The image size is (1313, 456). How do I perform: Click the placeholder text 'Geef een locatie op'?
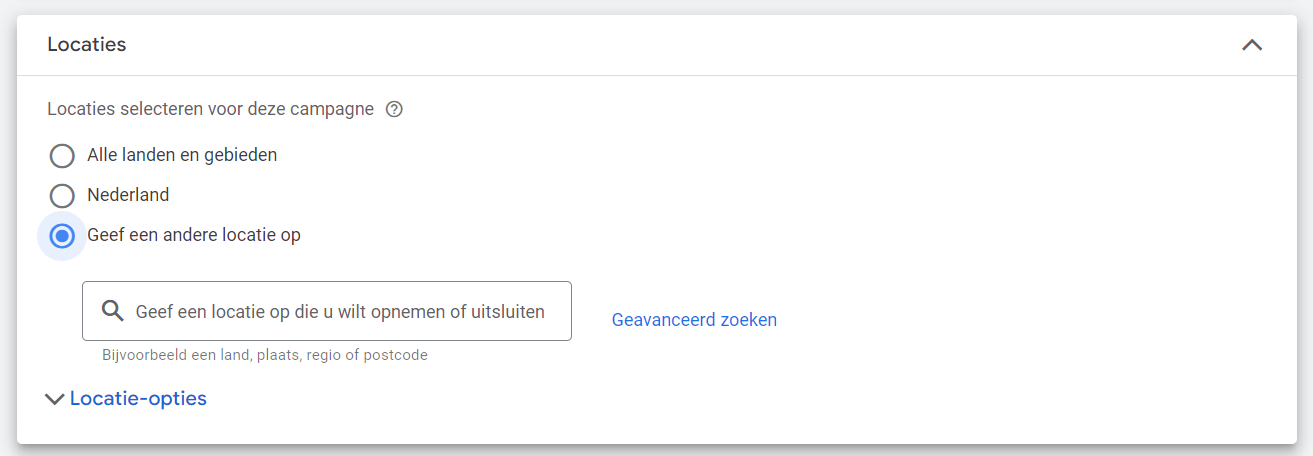click(340, 311)
